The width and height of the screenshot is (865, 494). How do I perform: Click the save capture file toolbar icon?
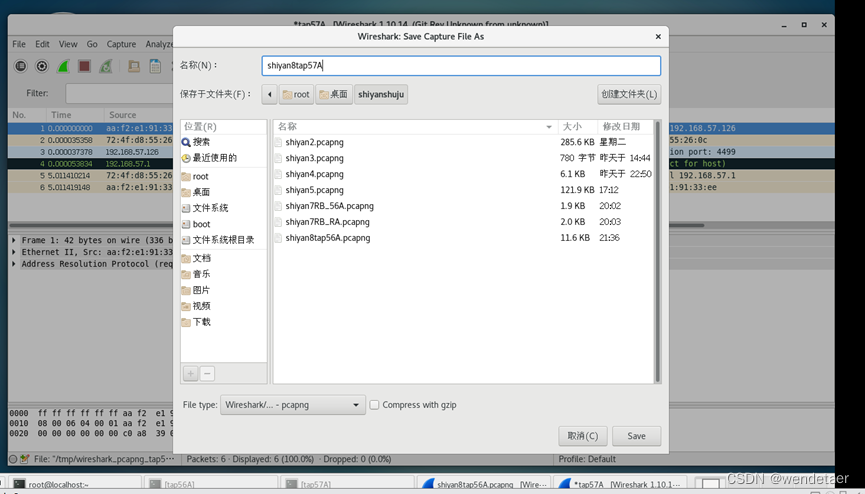155,66
